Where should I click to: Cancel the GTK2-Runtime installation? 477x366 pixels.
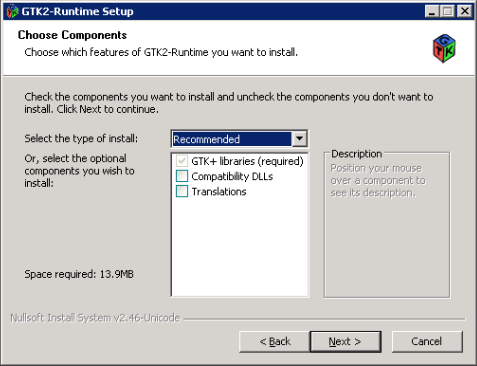click(427, 341)
